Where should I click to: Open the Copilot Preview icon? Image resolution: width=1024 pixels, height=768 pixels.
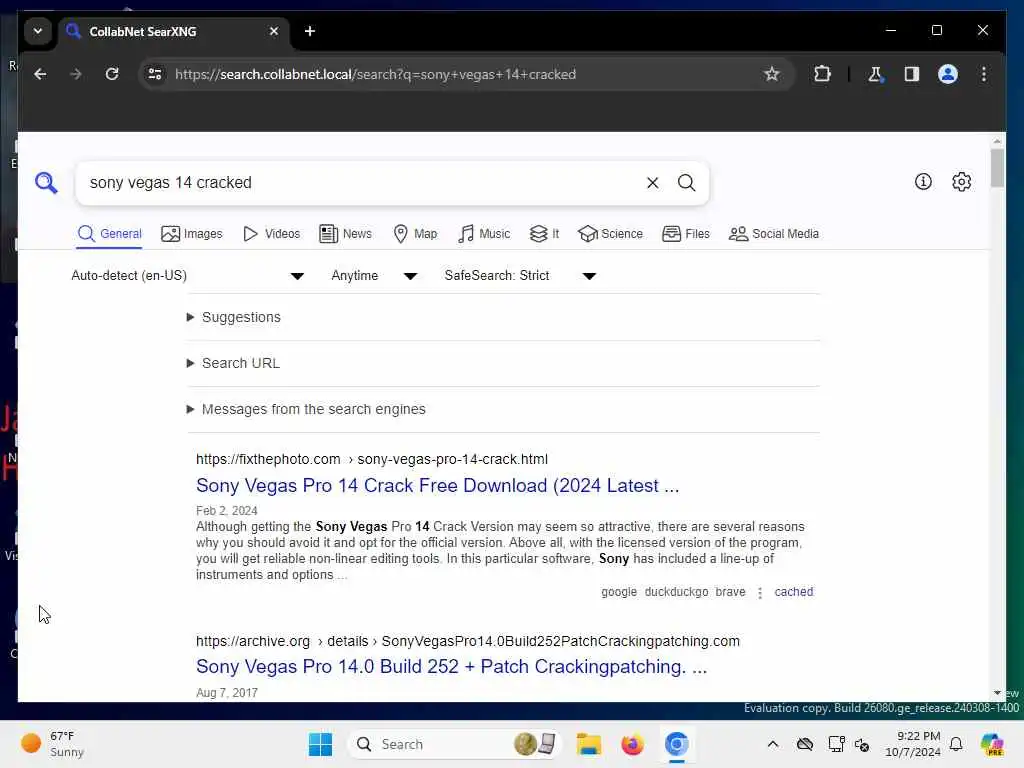click(992, 744)
